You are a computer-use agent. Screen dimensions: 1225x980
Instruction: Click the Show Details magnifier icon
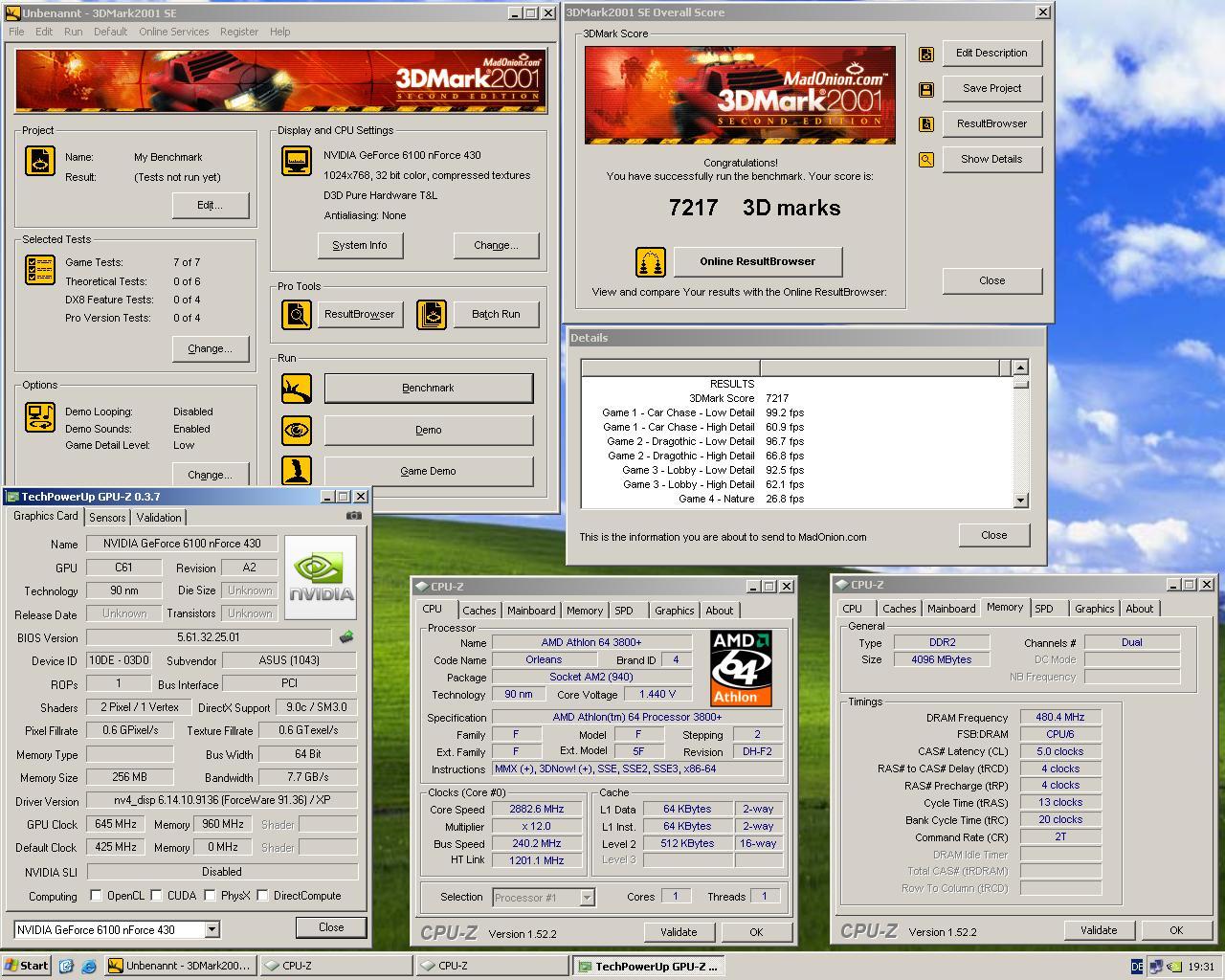[x=926, y=160]
